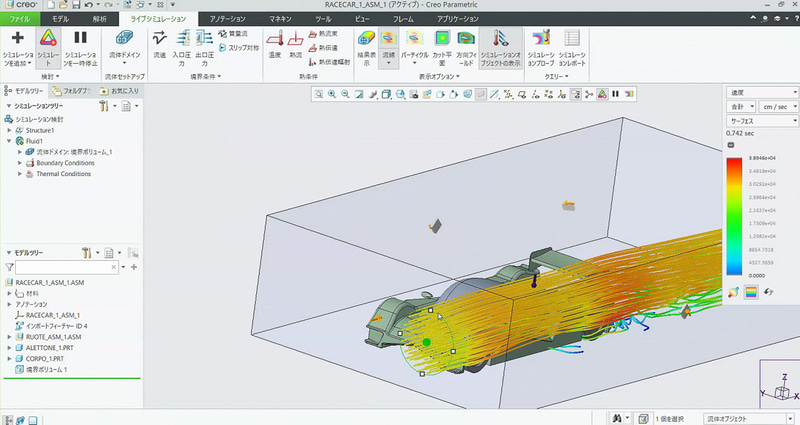Viewport: 800px width, 425px height.
Task: Click the Simulation Report (シミュレーションレポート) icon
Action: coord(574,39)
